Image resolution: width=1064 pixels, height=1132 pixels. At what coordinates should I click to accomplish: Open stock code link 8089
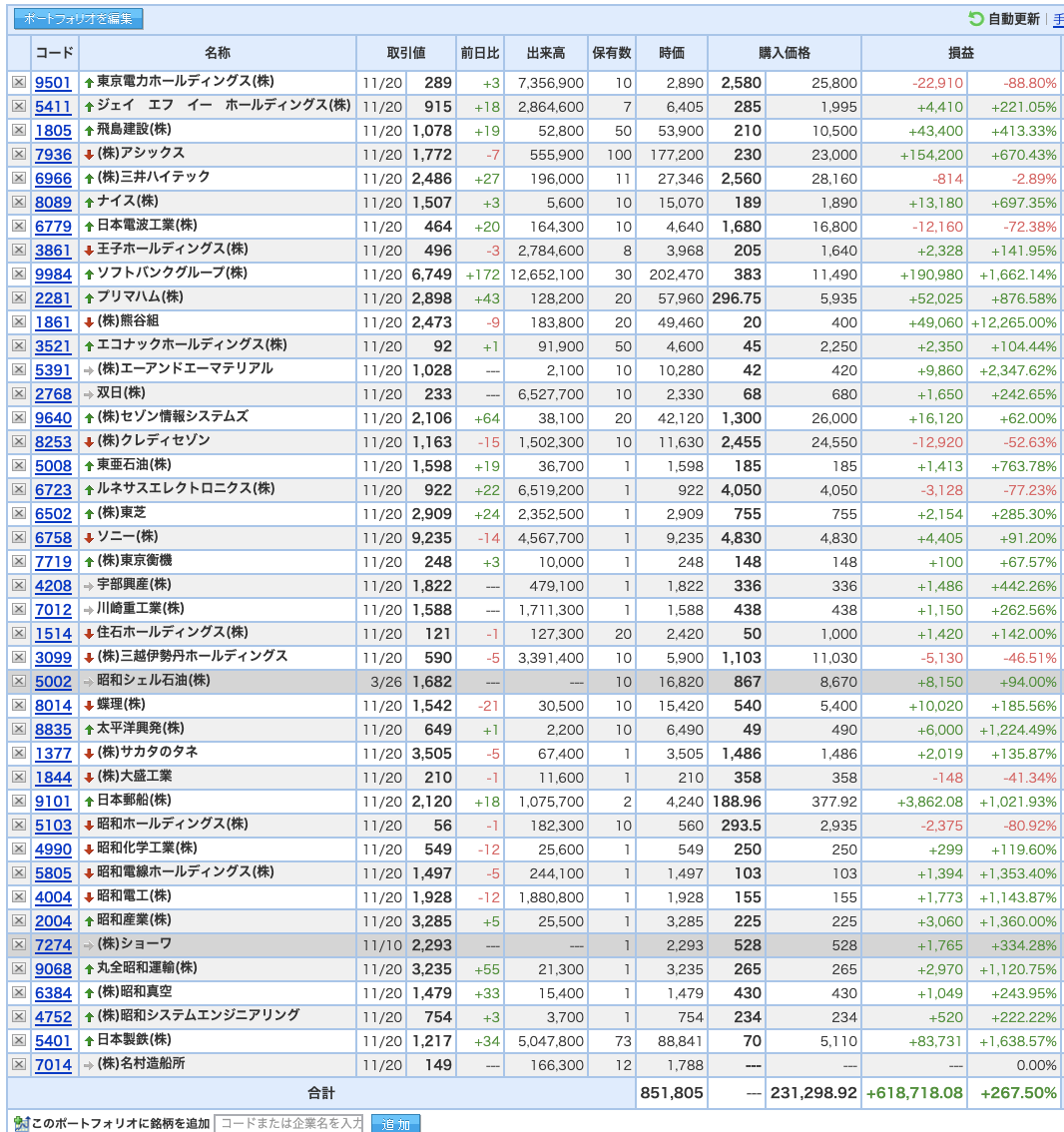click(x=54, y=203)
